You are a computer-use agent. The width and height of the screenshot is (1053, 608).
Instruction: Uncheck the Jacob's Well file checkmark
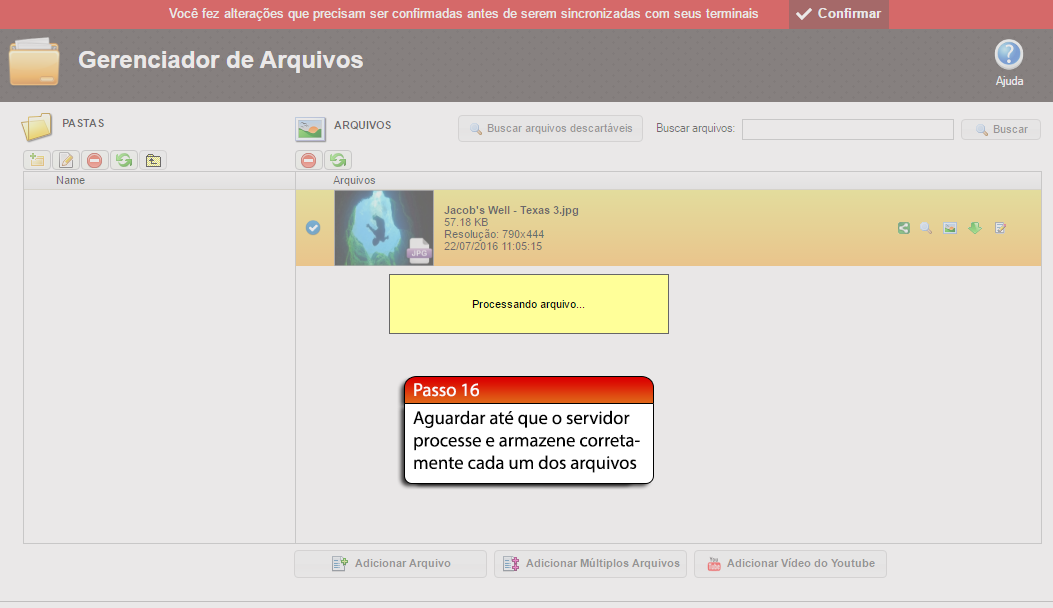(313, 228)
